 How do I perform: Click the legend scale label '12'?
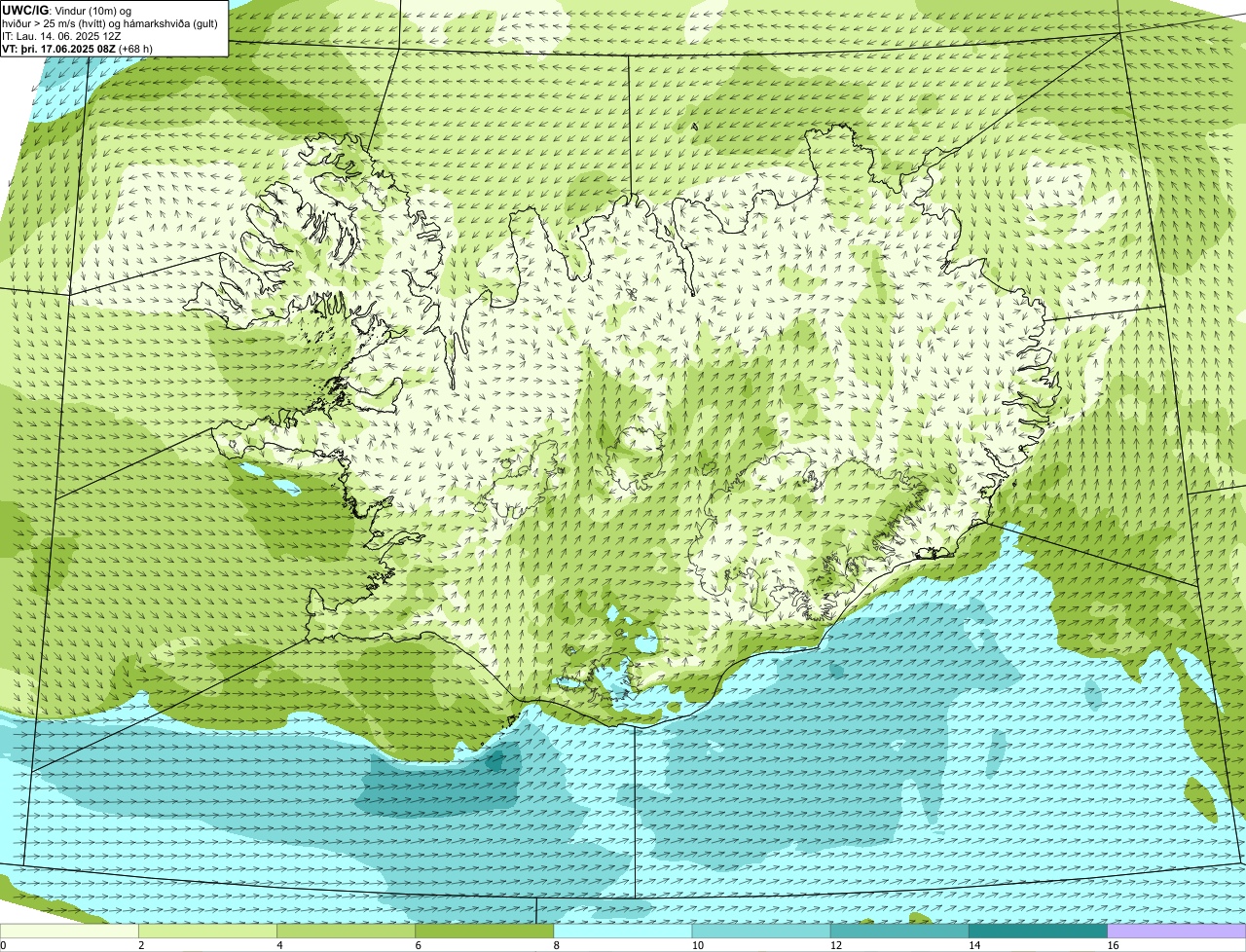click(x=836, y=945)
